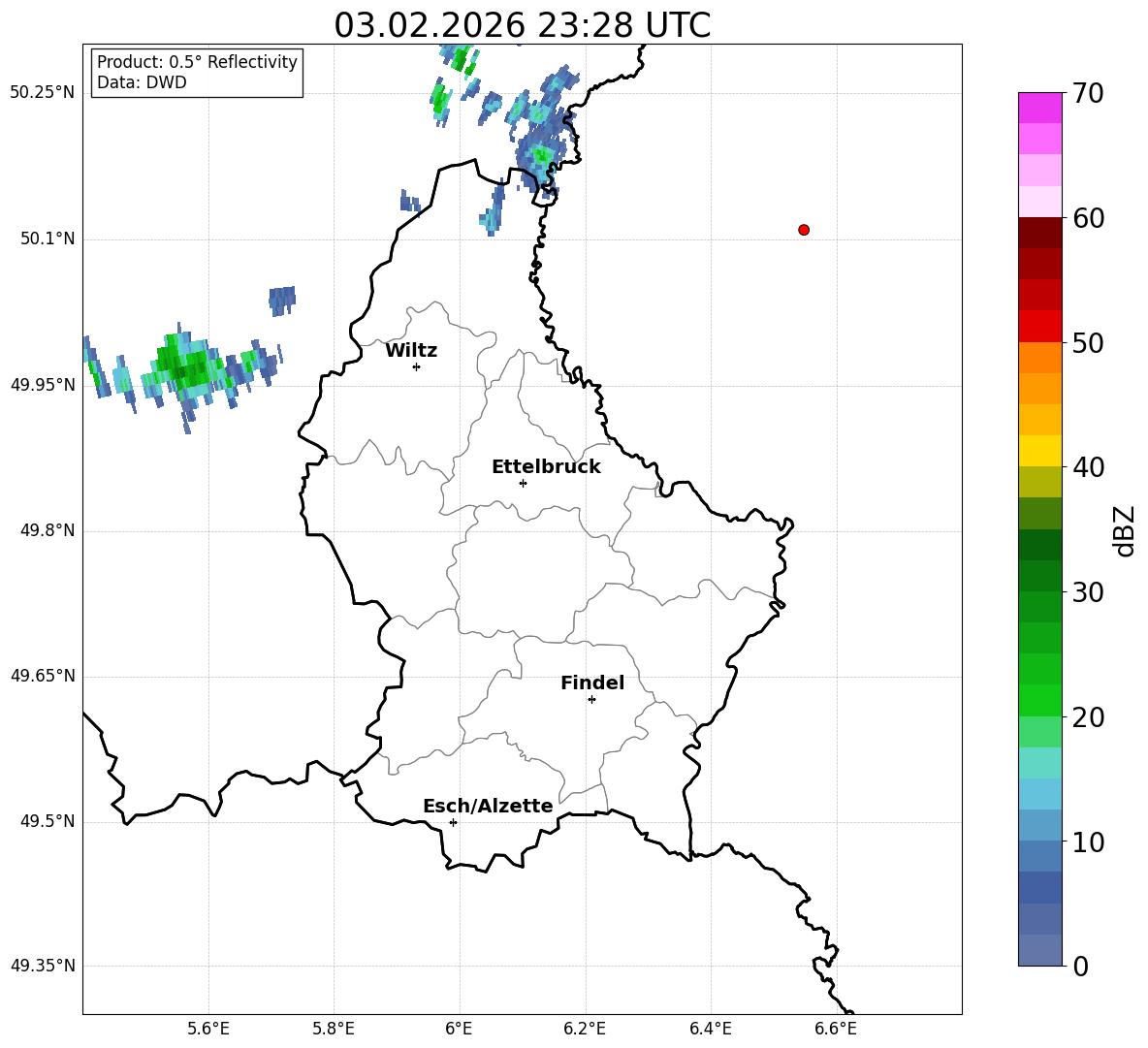
Task: Click the 10 tick on the colorbar
Action: (1088, 842)
